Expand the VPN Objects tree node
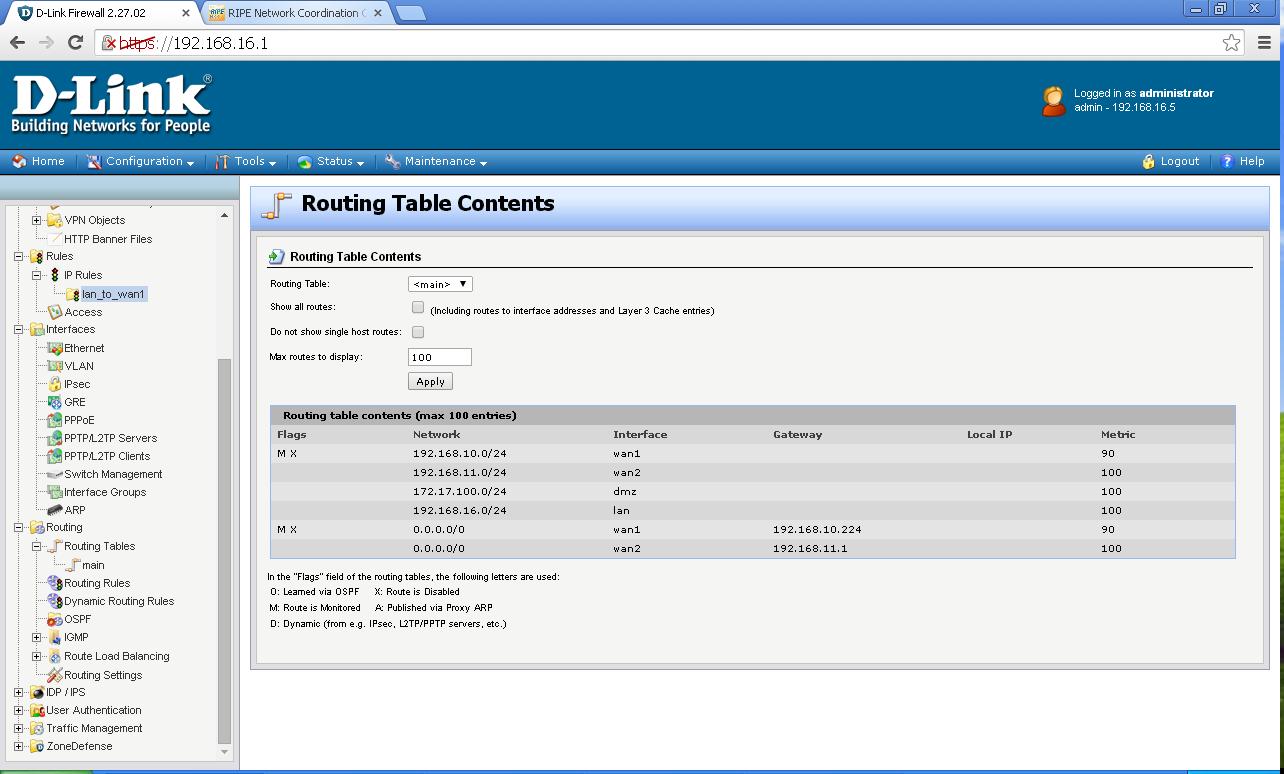 tap(37, 220)
